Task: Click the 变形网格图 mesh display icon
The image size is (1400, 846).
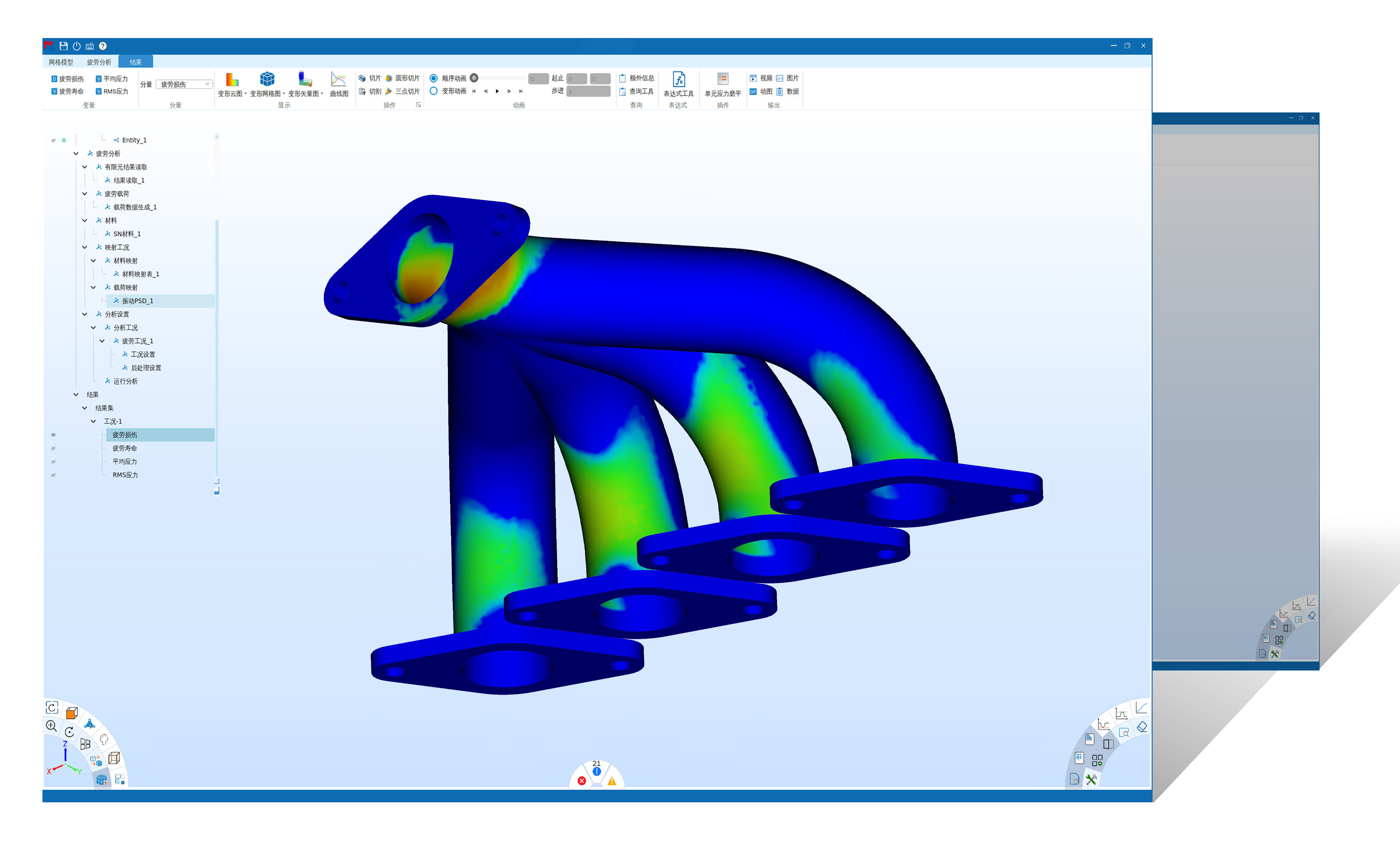Action: [x=267, y=80]
